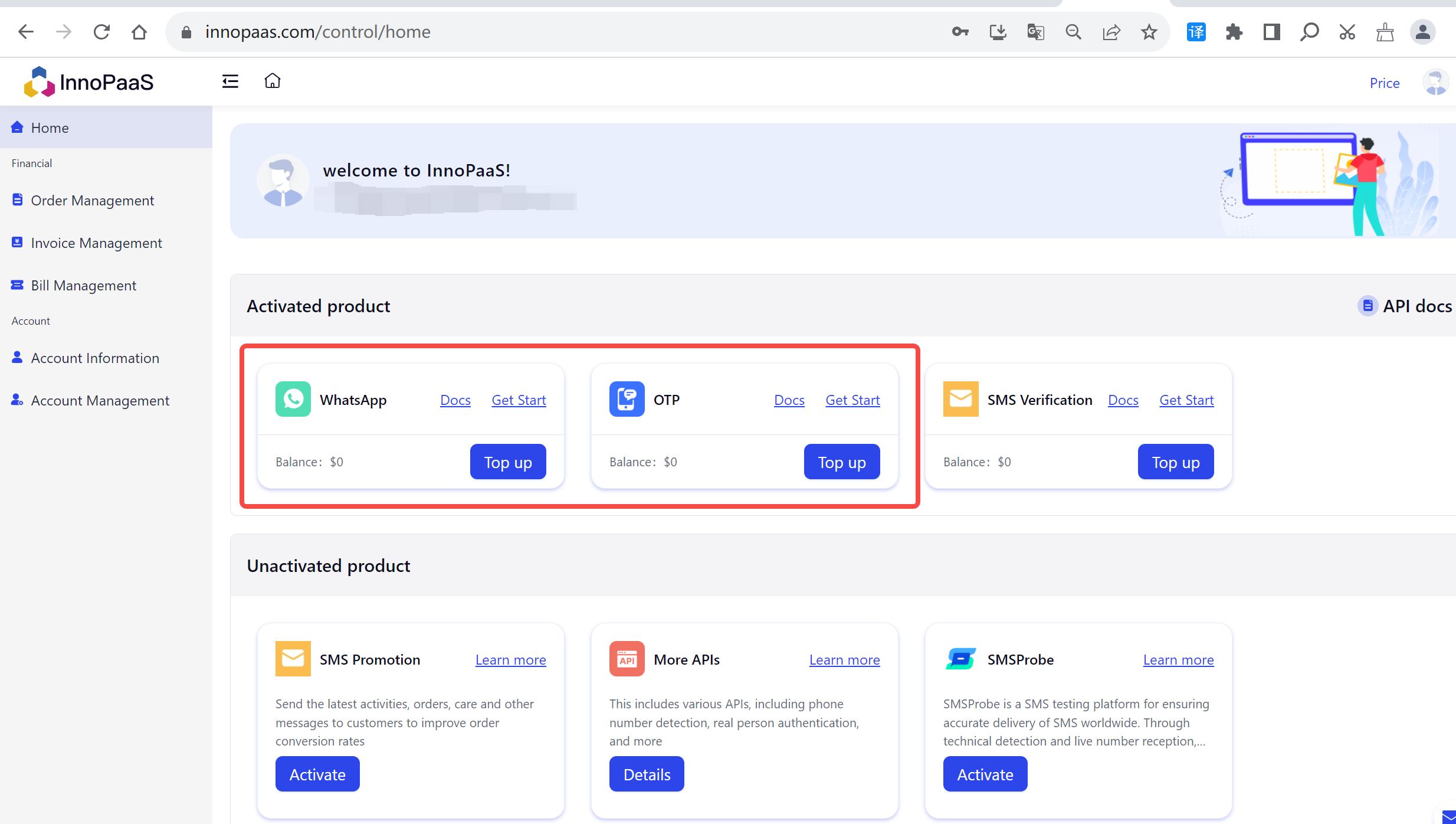Open Account Management in the sidebar
Viewport: 1456px width, 824px height.
(x=106, y=401)
